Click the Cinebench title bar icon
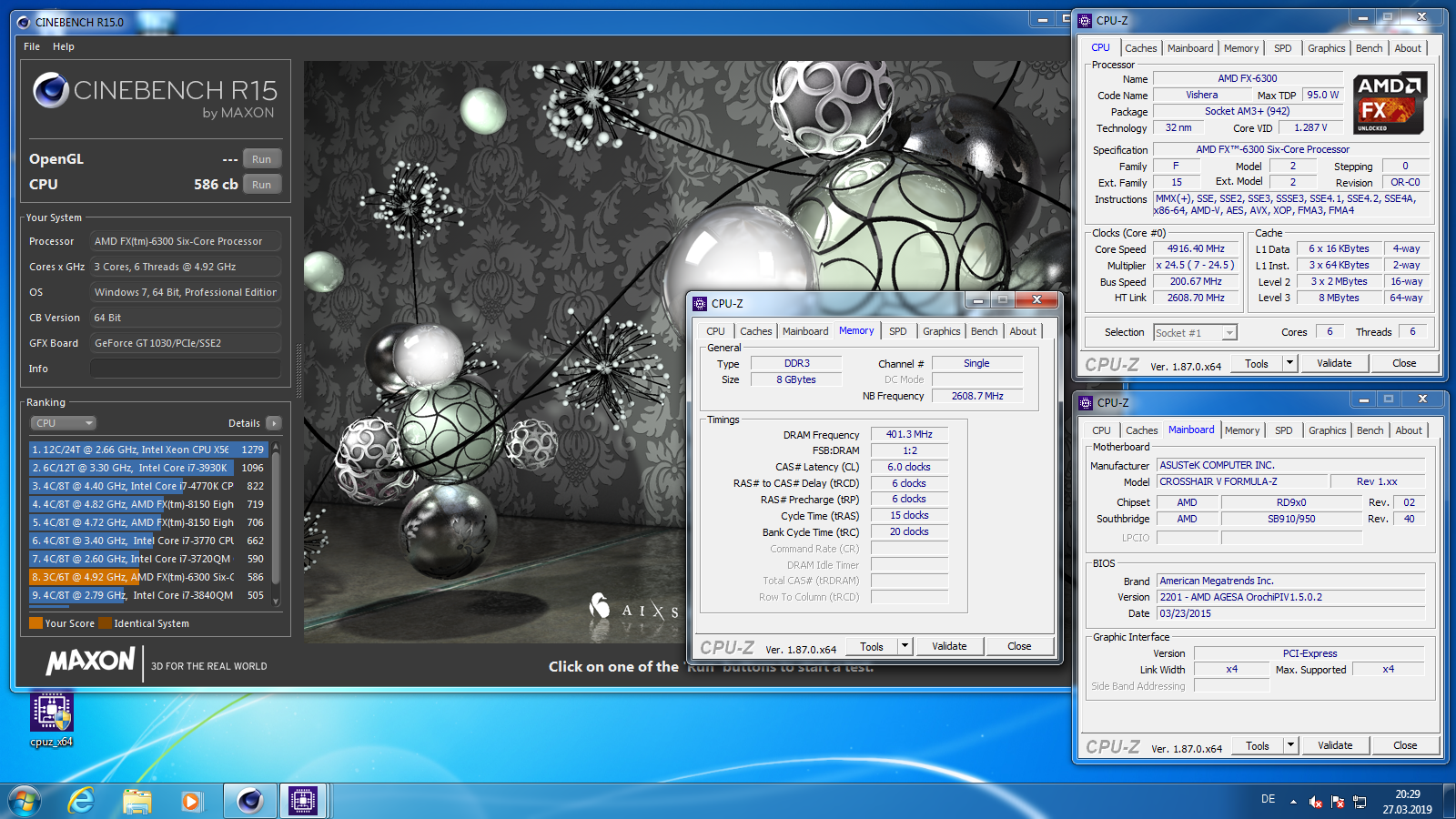1456x819 pixels. 24,22
